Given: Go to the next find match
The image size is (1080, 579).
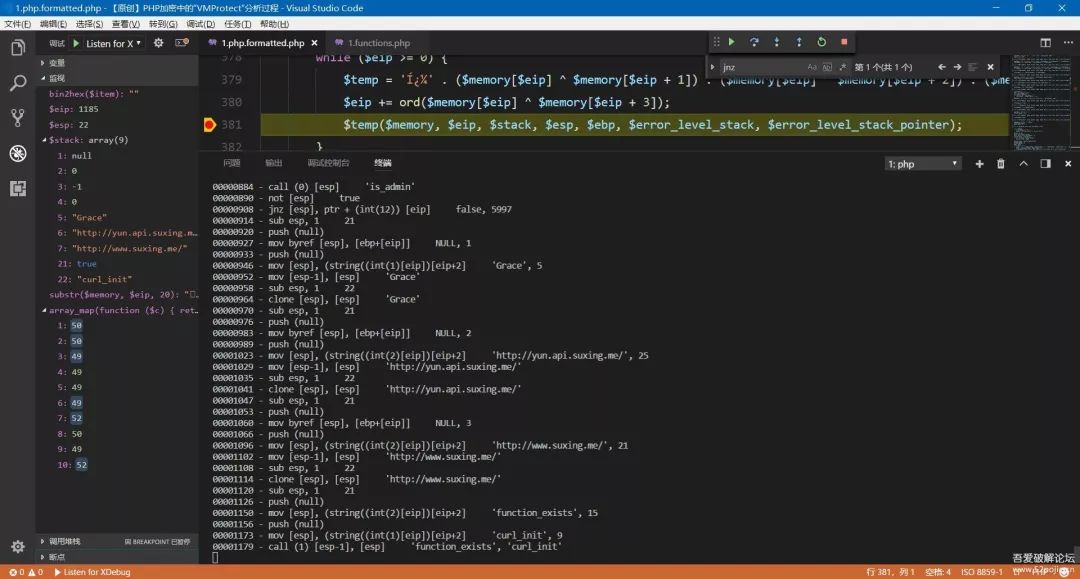Looking at the screenshot, I should coord(957,67).
